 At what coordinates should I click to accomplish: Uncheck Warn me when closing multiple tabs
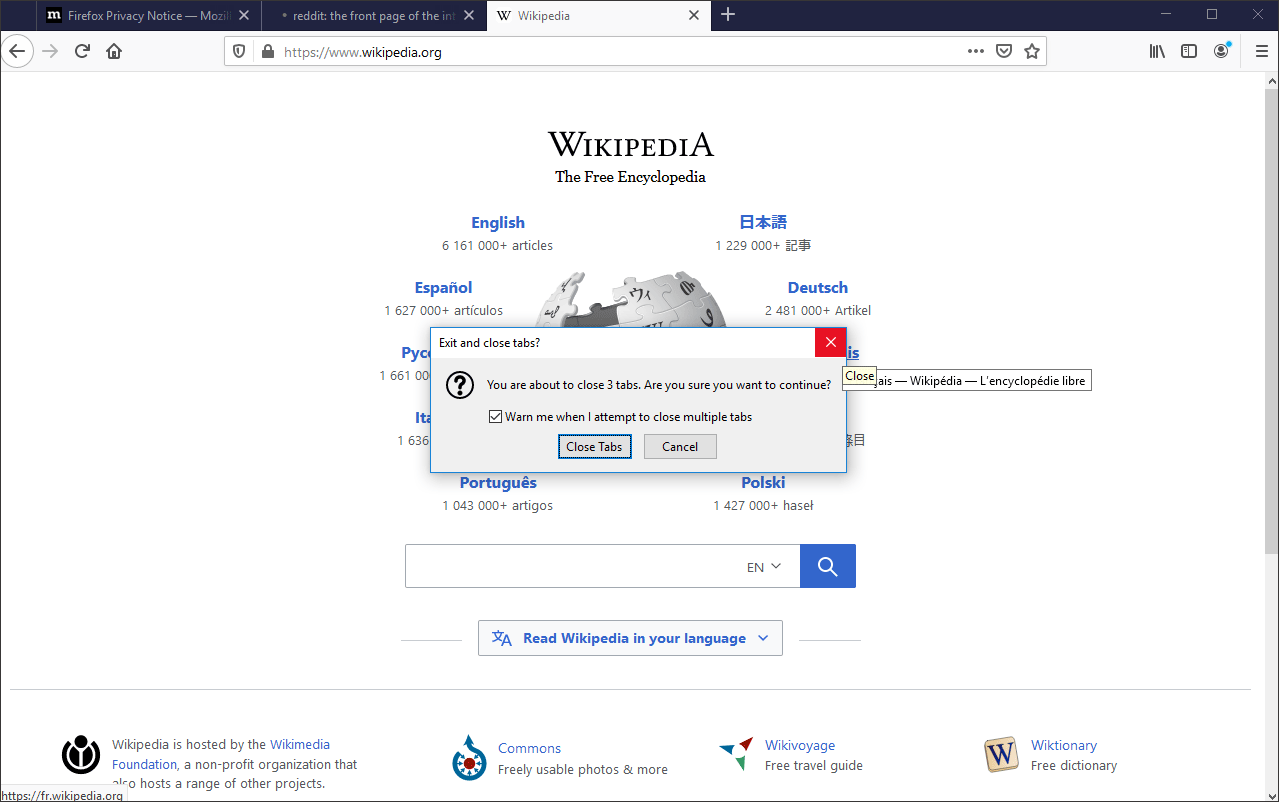coord(495,417)
